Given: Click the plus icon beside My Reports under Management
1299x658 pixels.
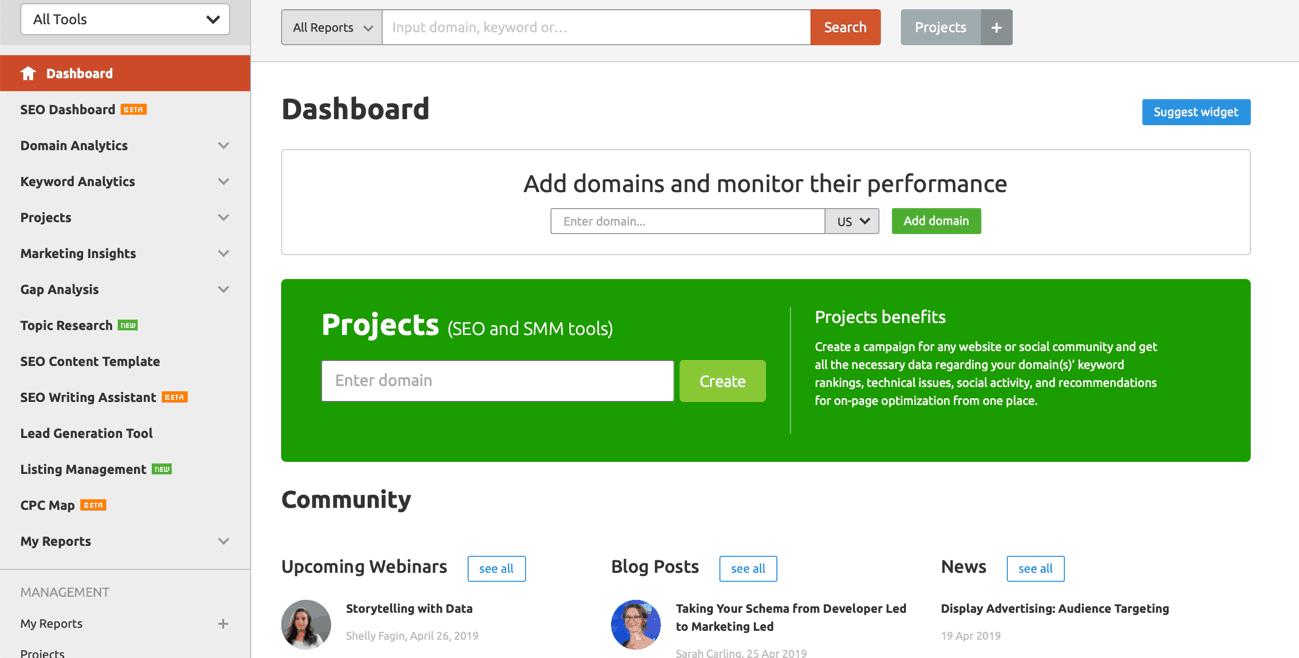Looking at the screenshot, I should tap(222, 623).
